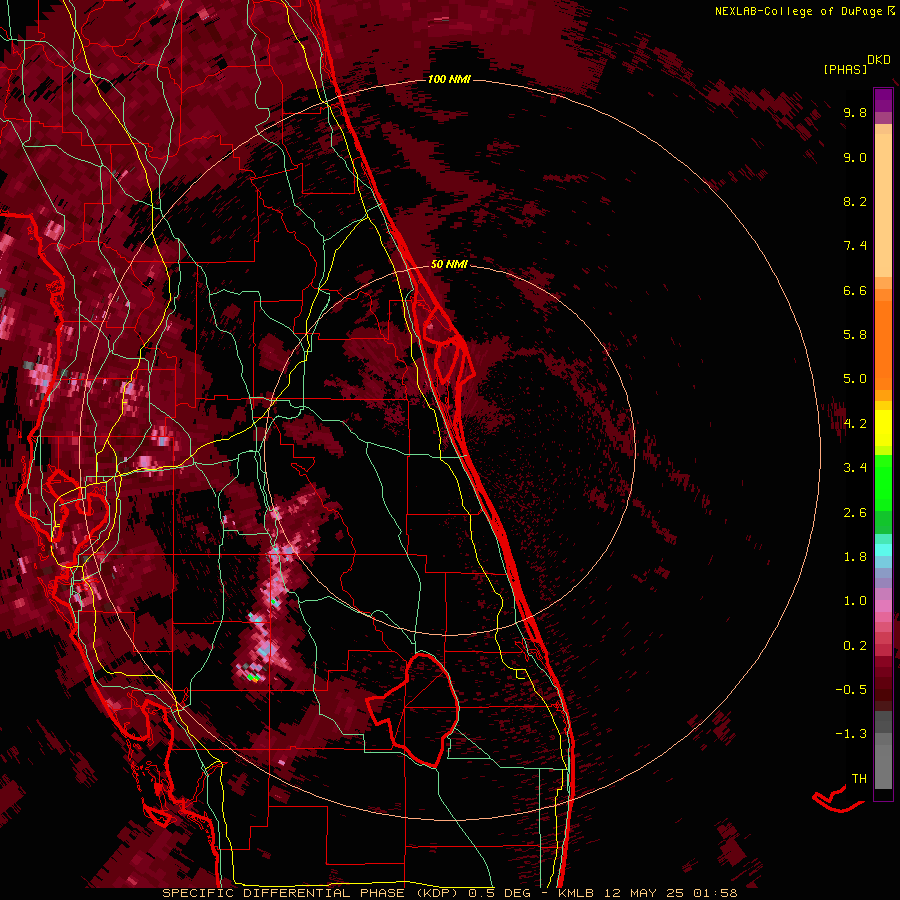
Task: Click the 12 MAY 25 date in the caption
Action: pyautogui.click(x=646, y=893)
